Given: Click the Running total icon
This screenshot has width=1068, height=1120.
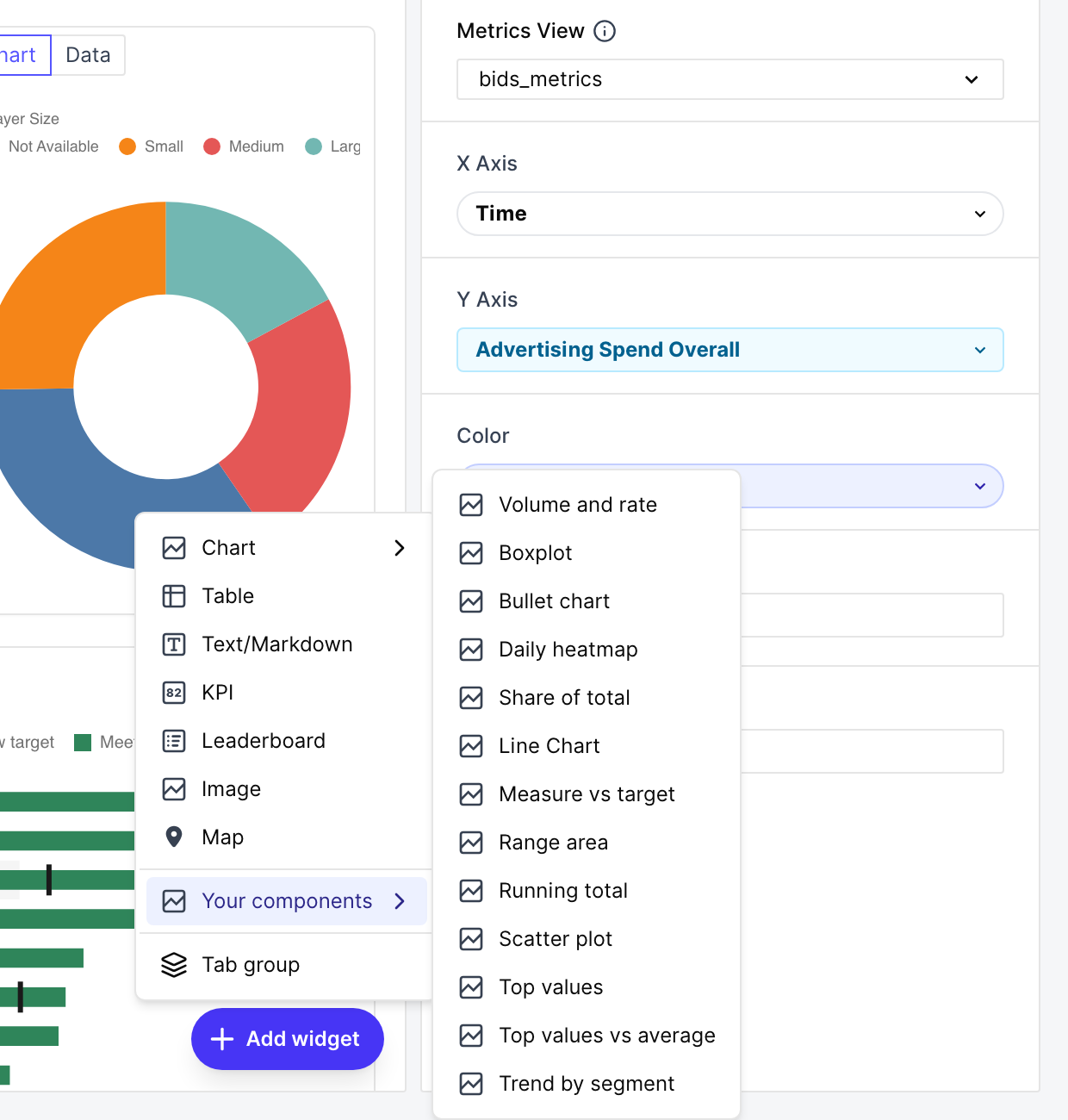Looking at the screenshot, I should click(x=471, y=891).
